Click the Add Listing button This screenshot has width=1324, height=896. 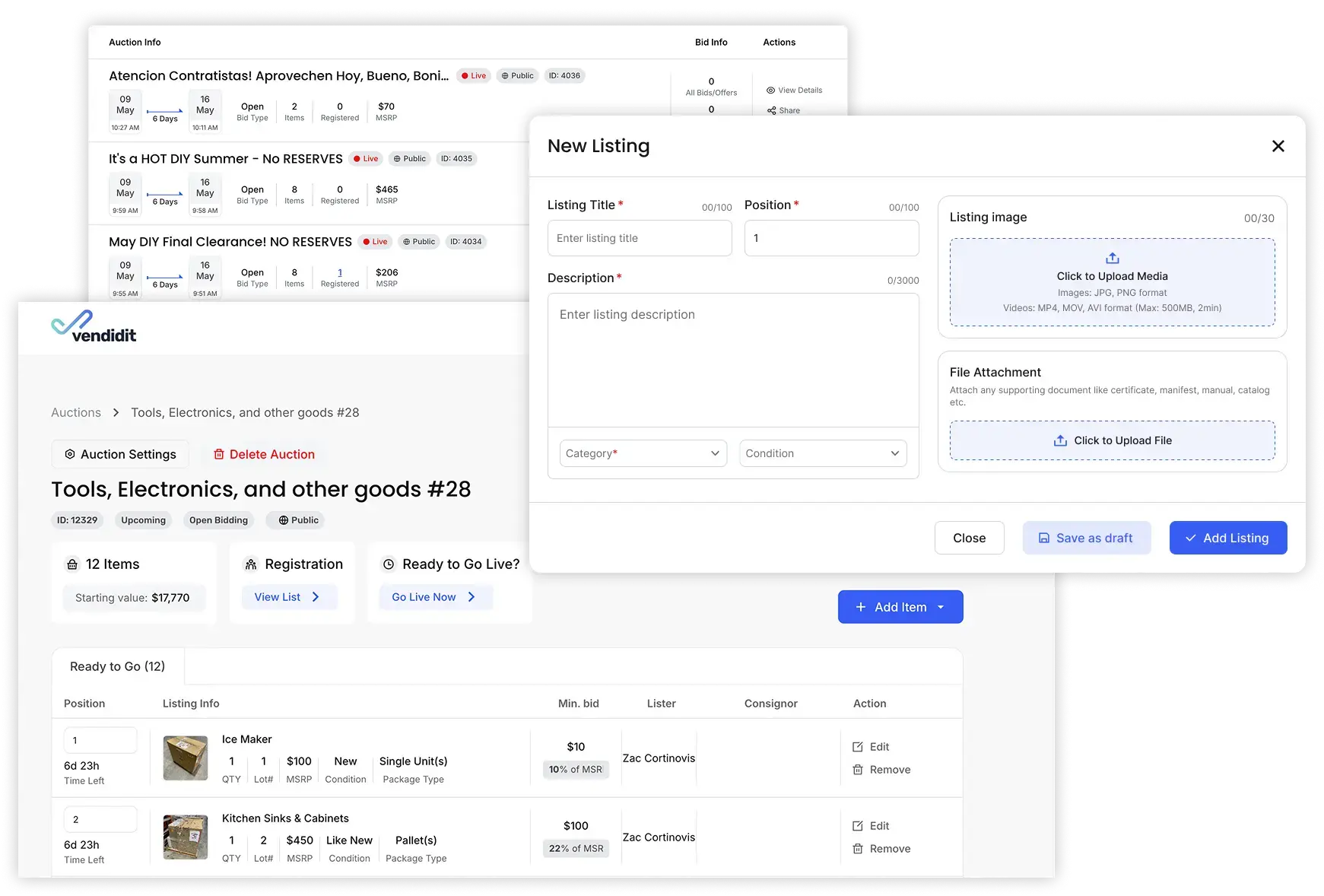pos(1227,538)
